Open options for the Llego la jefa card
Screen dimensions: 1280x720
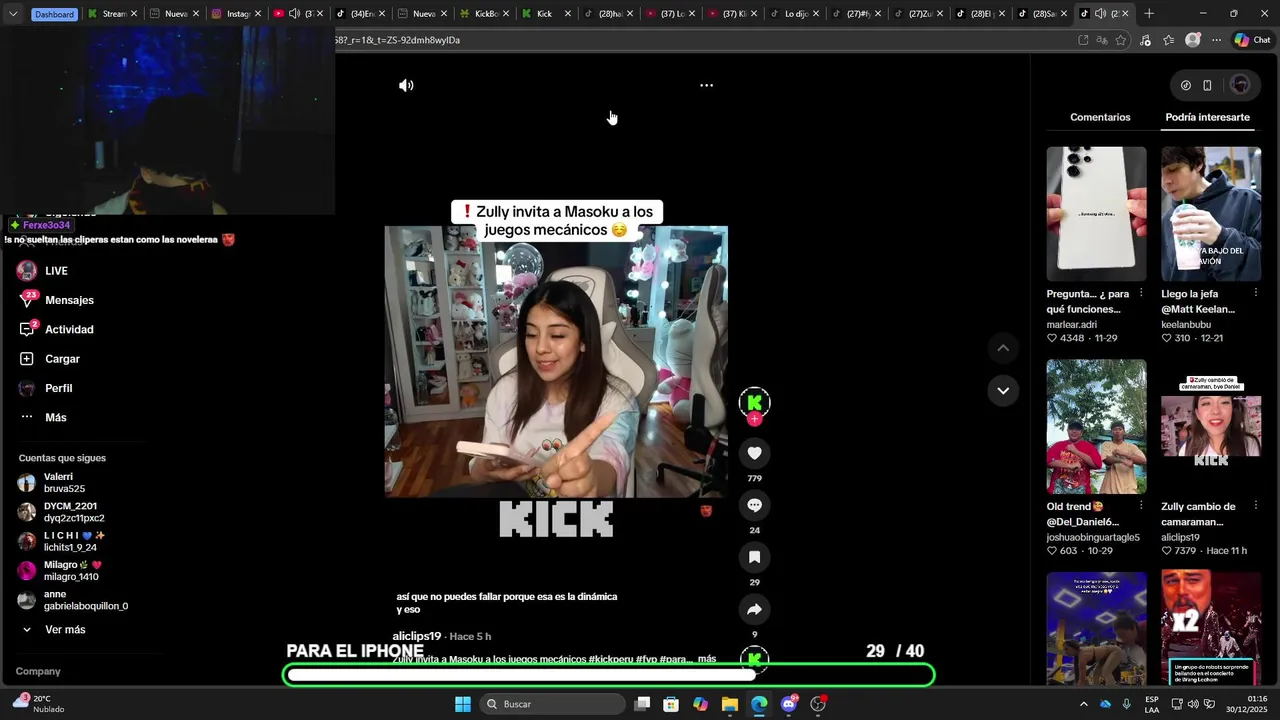point(1256,293)
